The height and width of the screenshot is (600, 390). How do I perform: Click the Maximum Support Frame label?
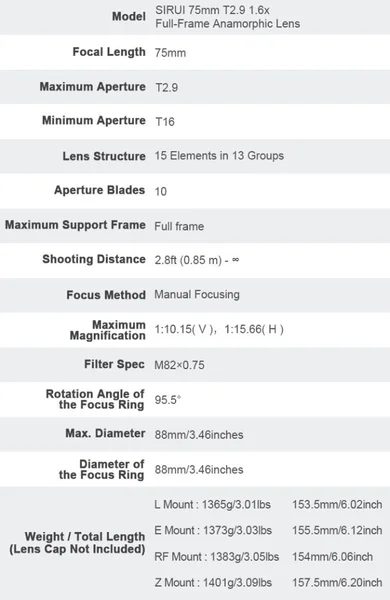click(75, 225)
